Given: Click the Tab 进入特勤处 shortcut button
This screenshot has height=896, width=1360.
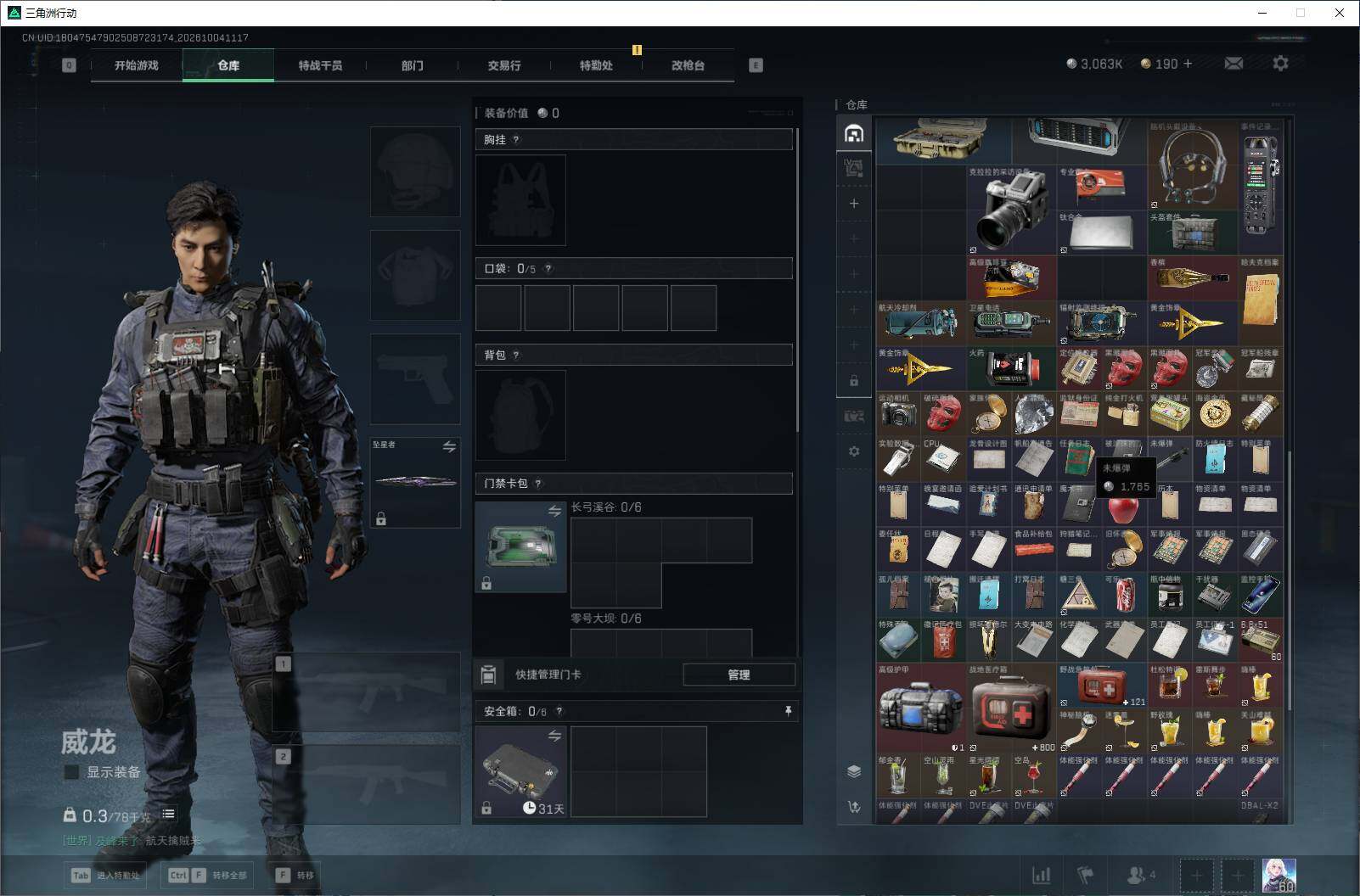Looking at the screenshot, I should (x=107, y=875).
